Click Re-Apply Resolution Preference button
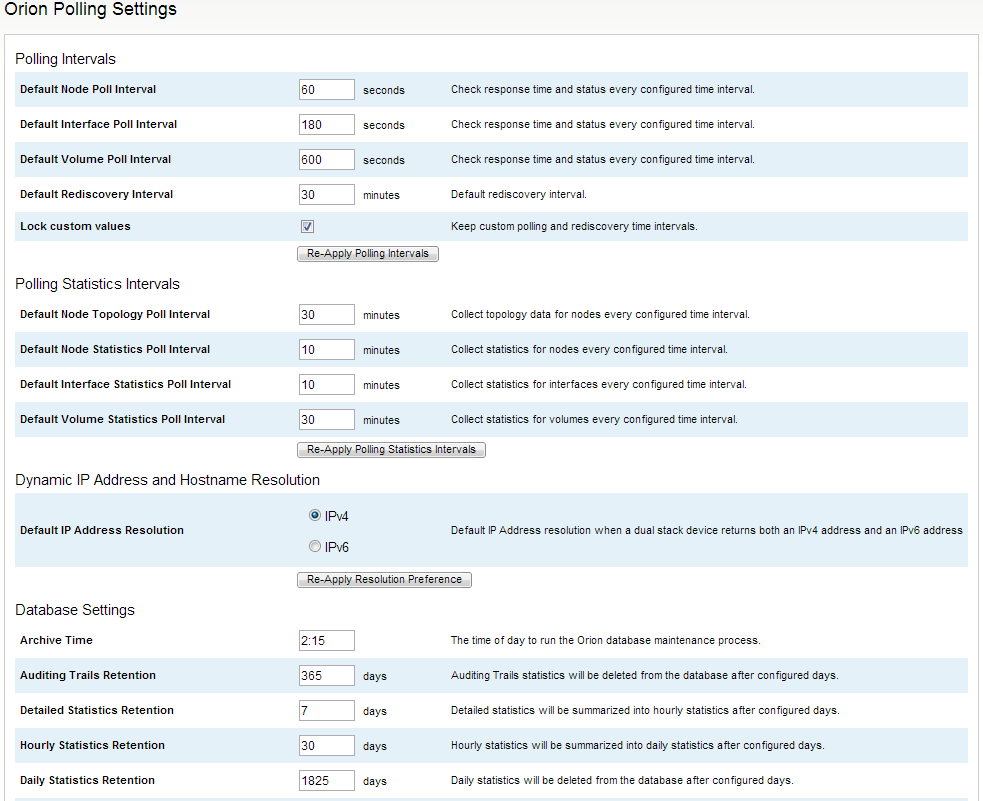Screen dimensions: 983x801 point(384,580)
